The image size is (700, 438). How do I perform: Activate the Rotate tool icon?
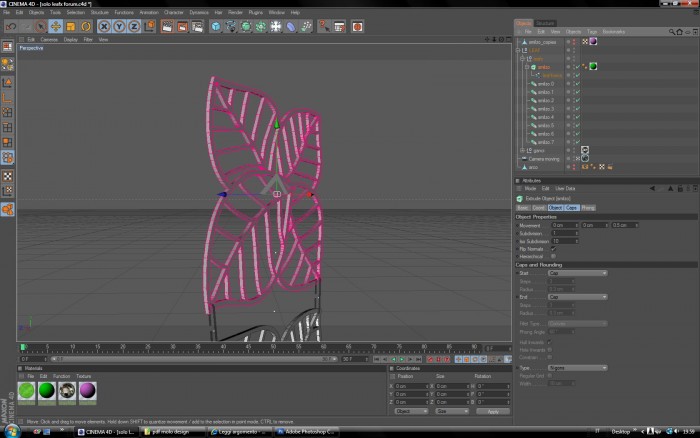[86, 26]
